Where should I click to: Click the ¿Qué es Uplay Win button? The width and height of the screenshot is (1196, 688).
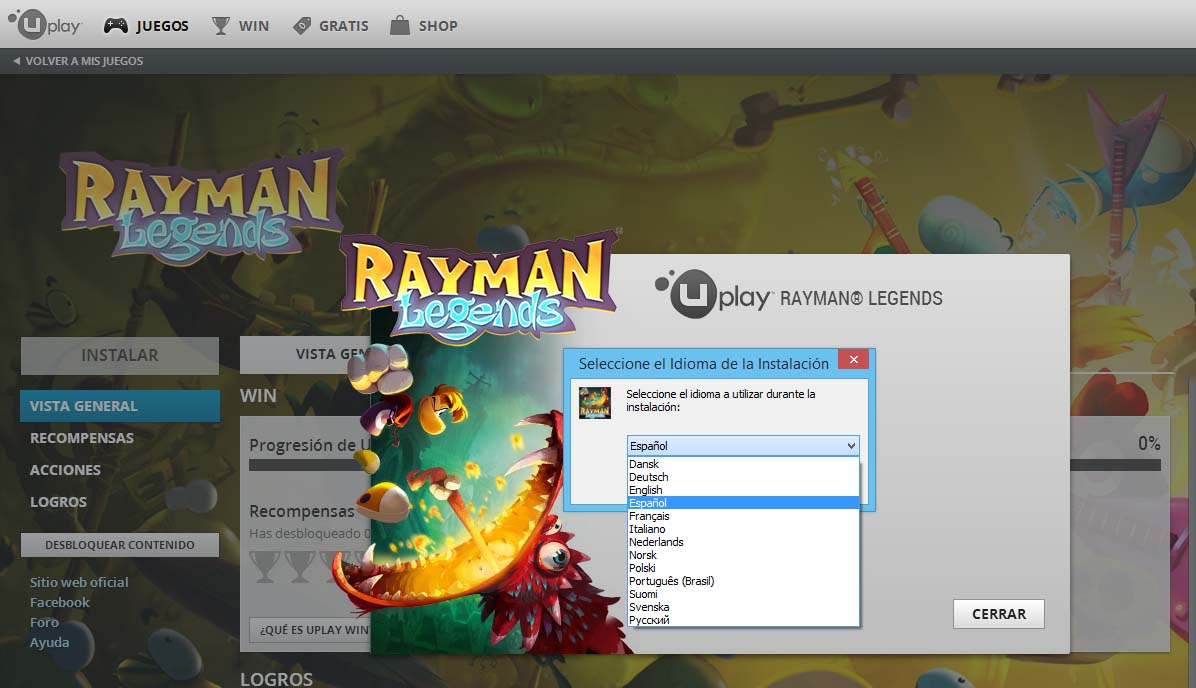[x=310, y=630]
